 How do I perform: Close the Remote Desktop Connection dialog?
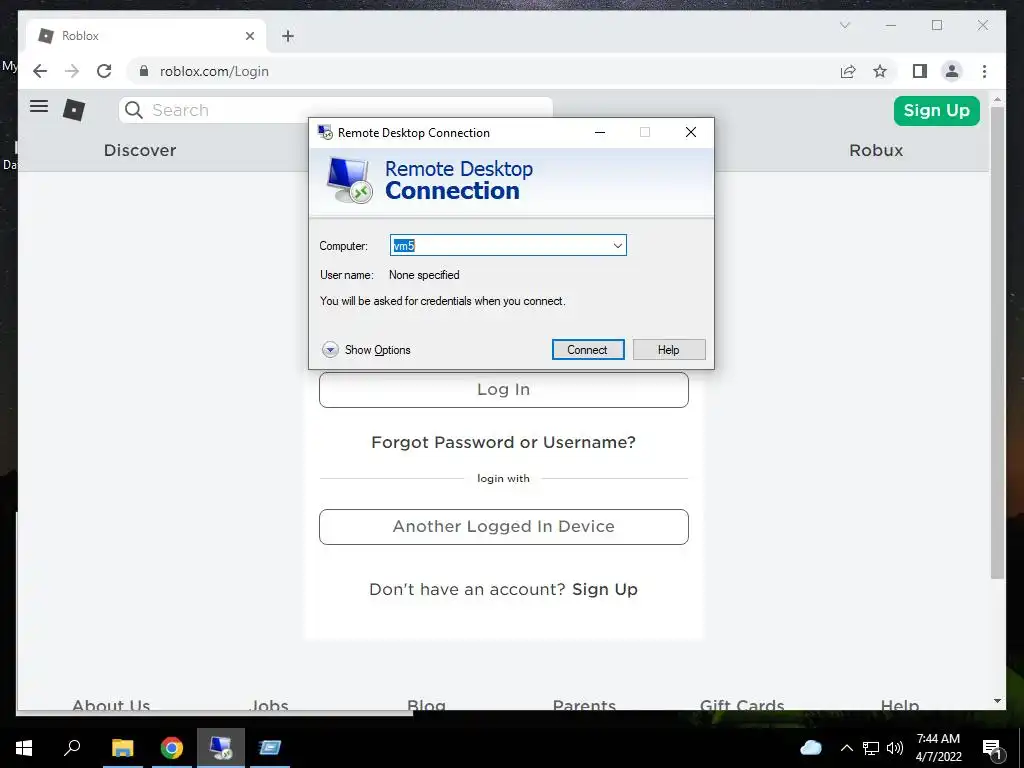(x=691, y=133)
